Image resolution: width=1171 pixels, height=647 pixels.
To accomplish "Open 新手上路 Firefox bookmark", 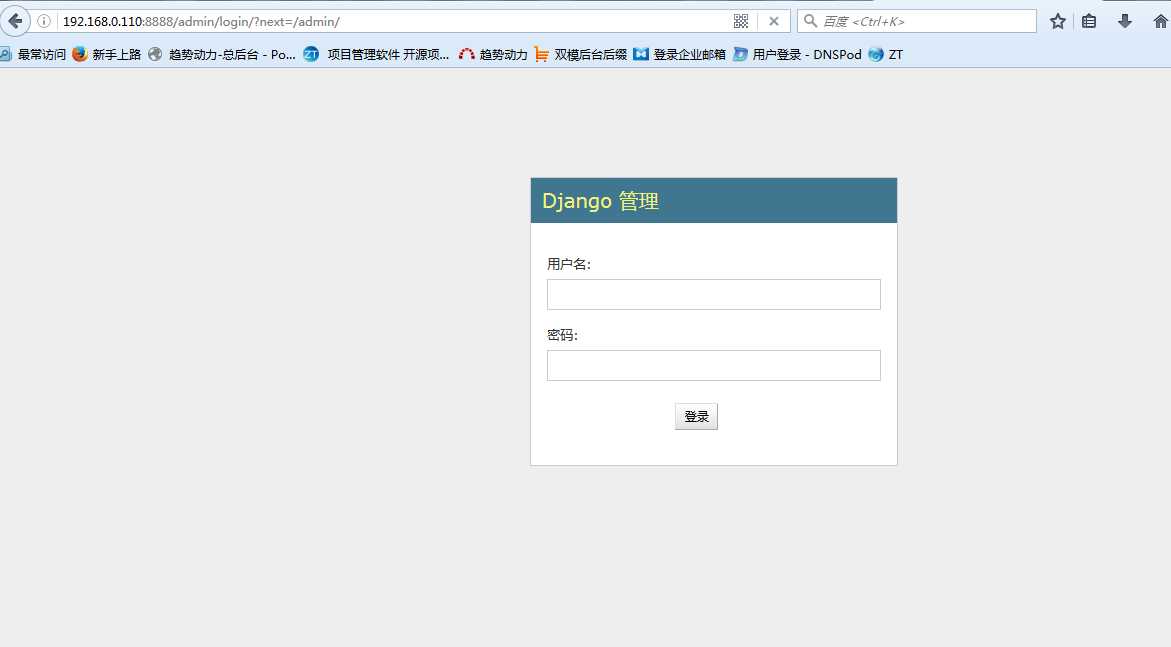I will coord(107,54).
